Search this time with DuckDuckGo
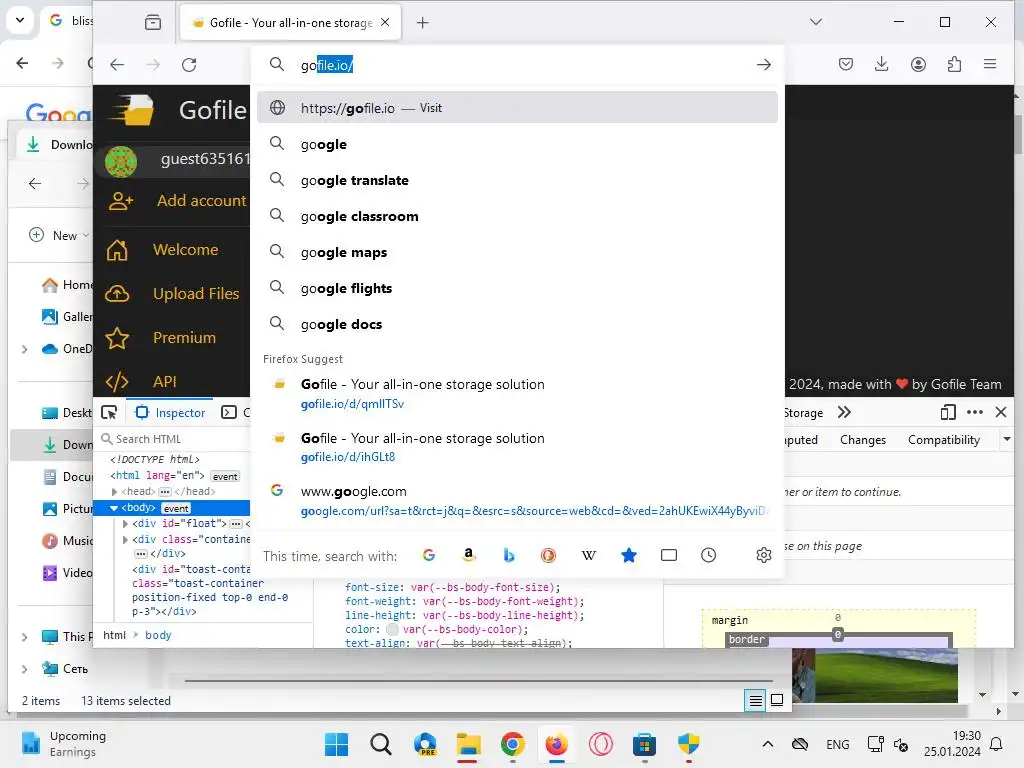This screenshot has width=1024, height=768. pos(548,555)
